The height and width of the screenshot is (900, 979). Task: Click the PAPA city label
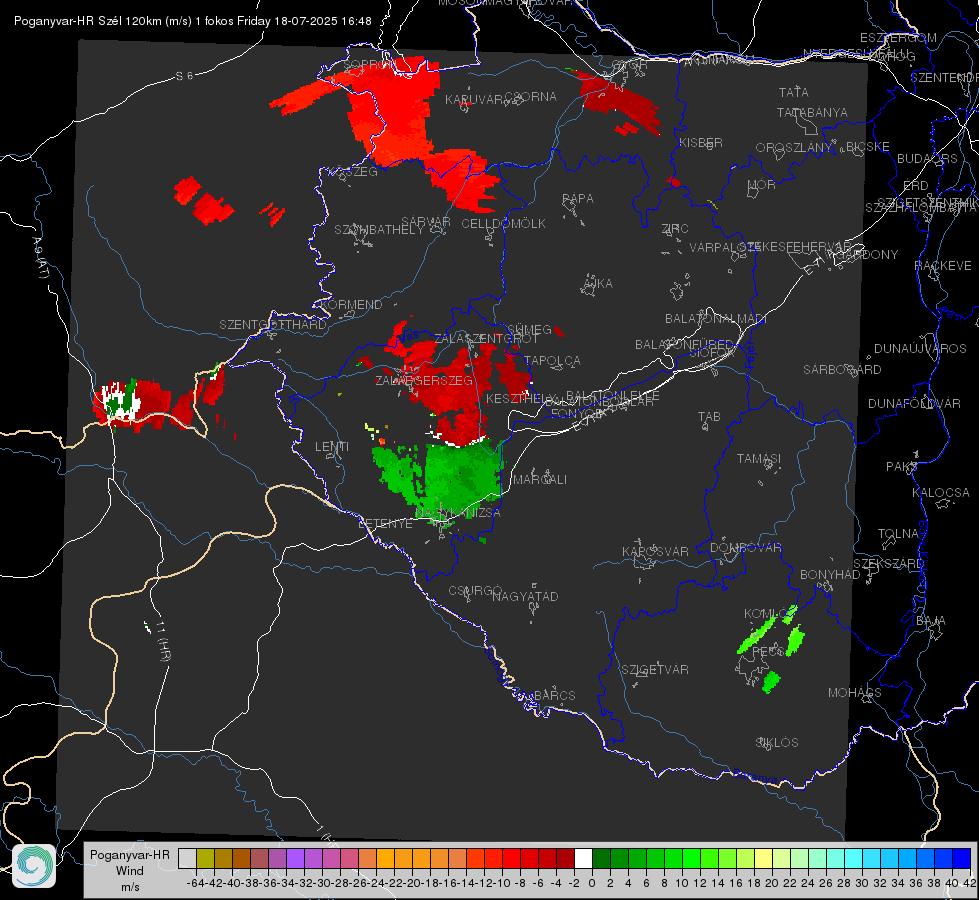tap(578, 199)
